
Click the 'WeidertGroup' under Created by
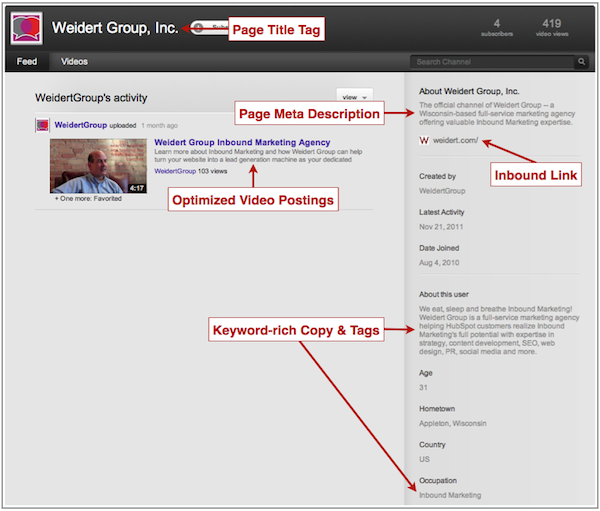(442, 191)
